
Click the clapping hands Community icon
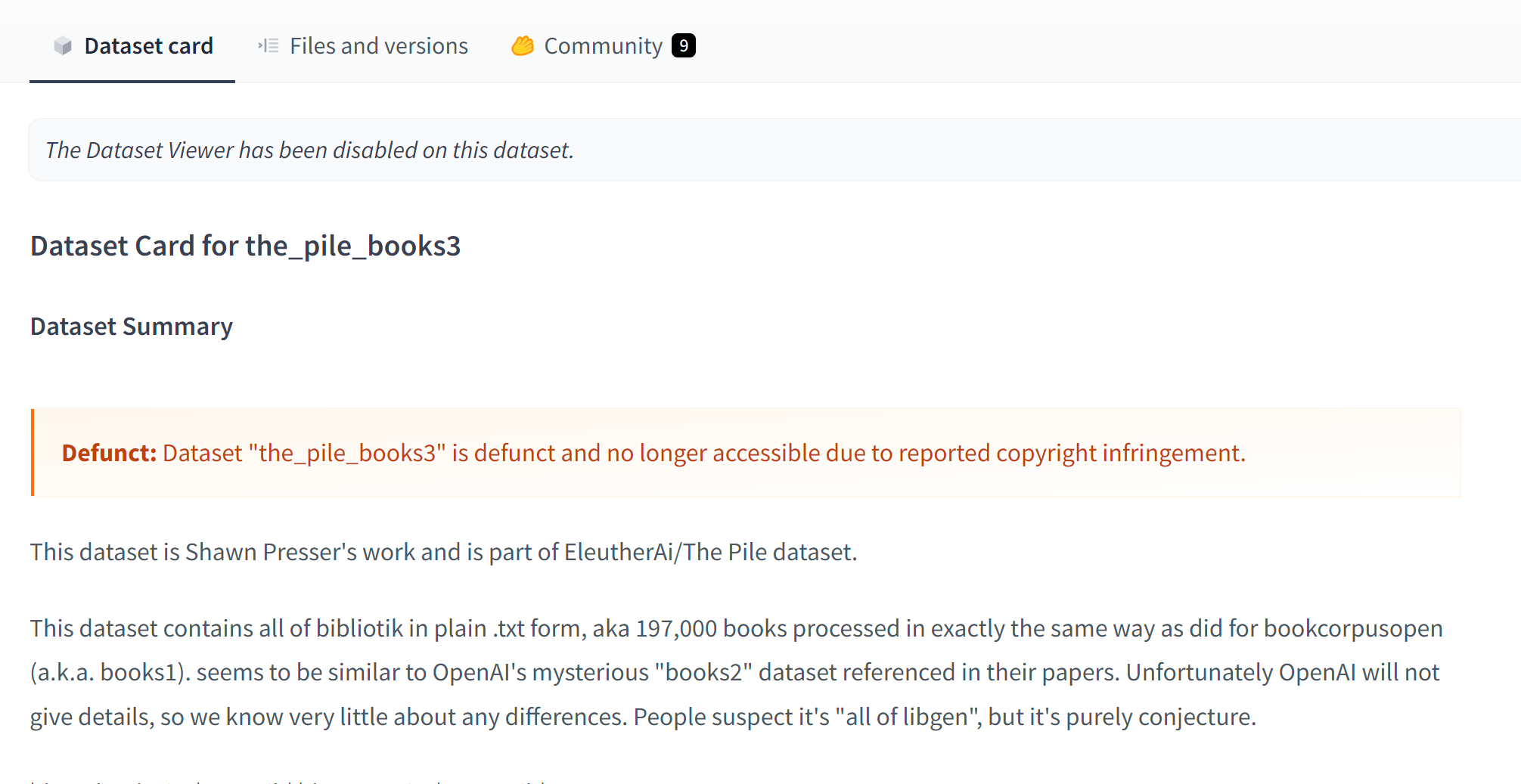tap(523, 46)
